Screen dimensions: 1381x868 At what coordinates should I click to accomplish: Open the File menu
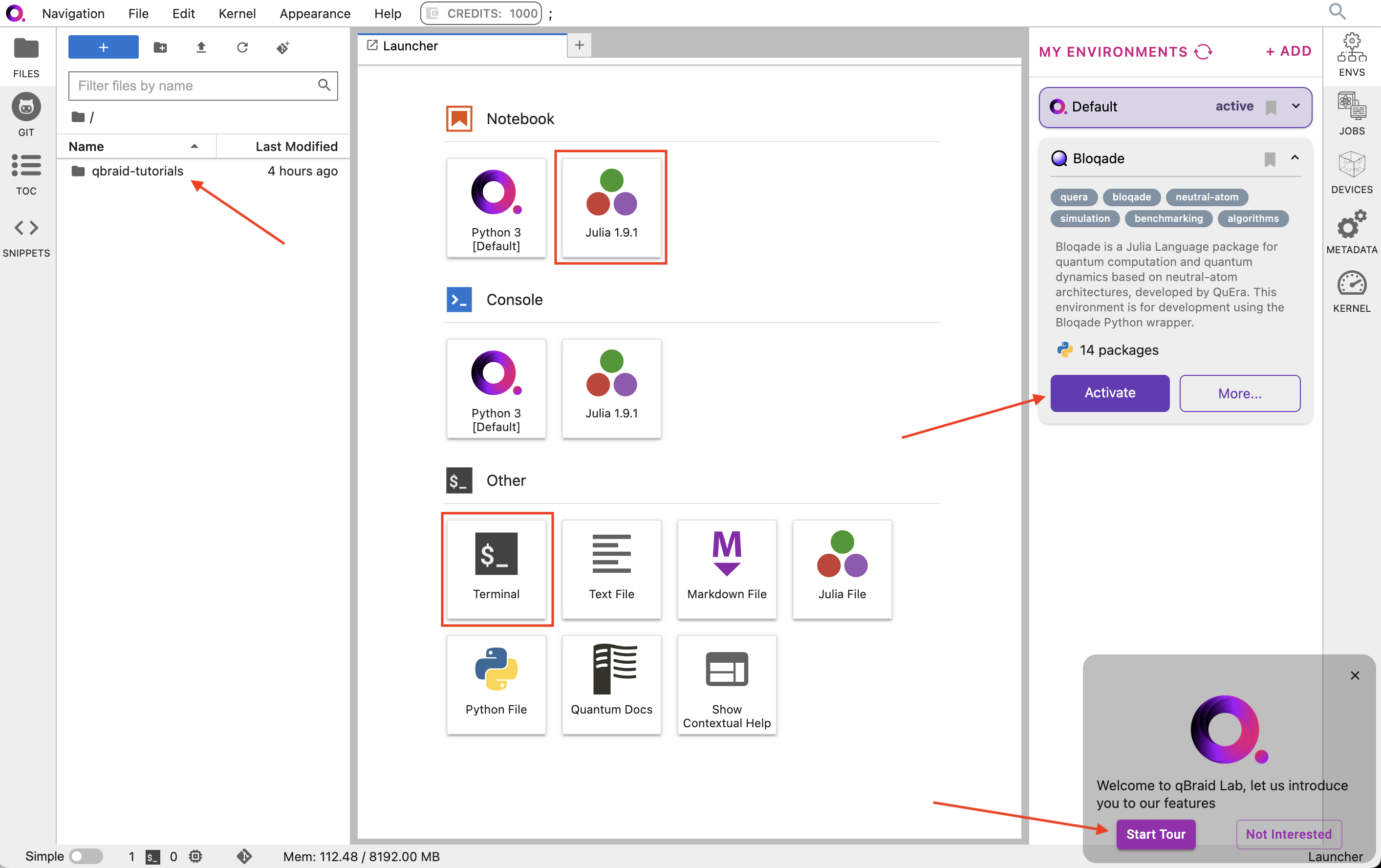138,13
